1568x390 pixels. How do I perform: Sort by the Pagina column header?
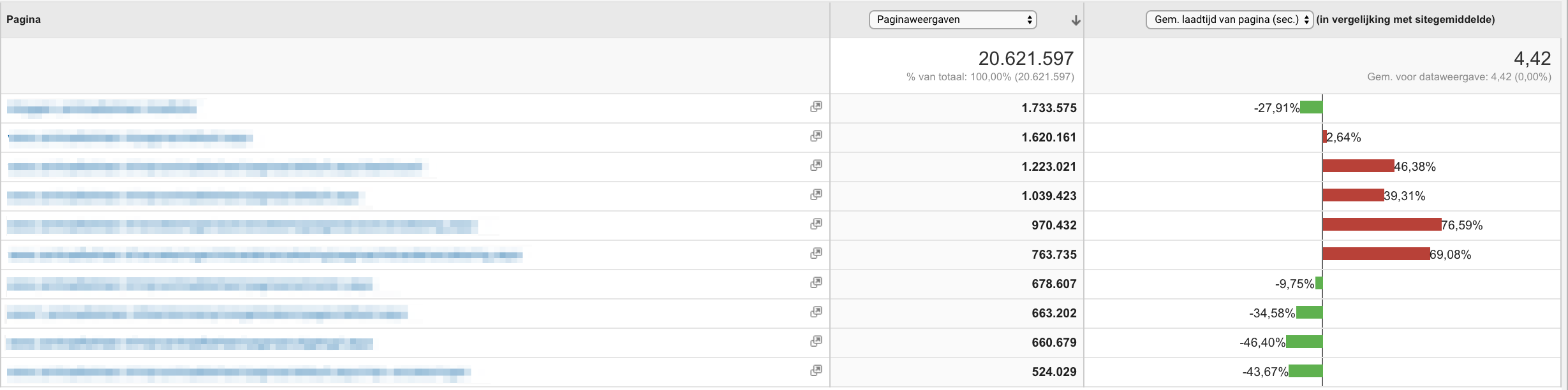tap(24, 19)
